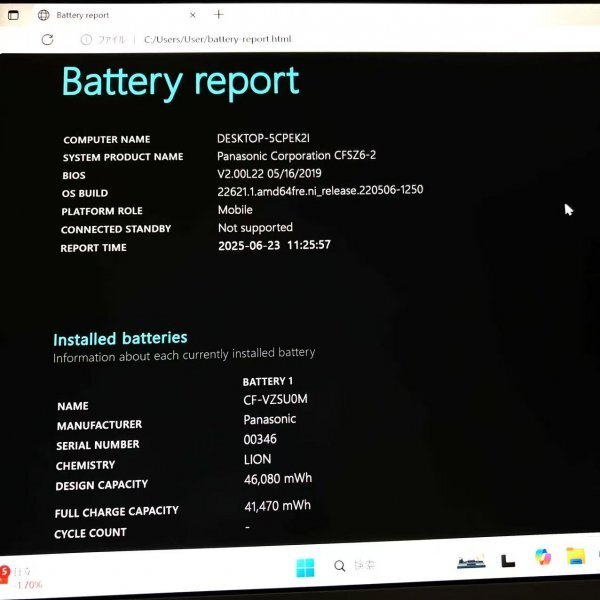Click the OS BUILD label
This screenshot has width=600, height=600.
pos(85,193)
